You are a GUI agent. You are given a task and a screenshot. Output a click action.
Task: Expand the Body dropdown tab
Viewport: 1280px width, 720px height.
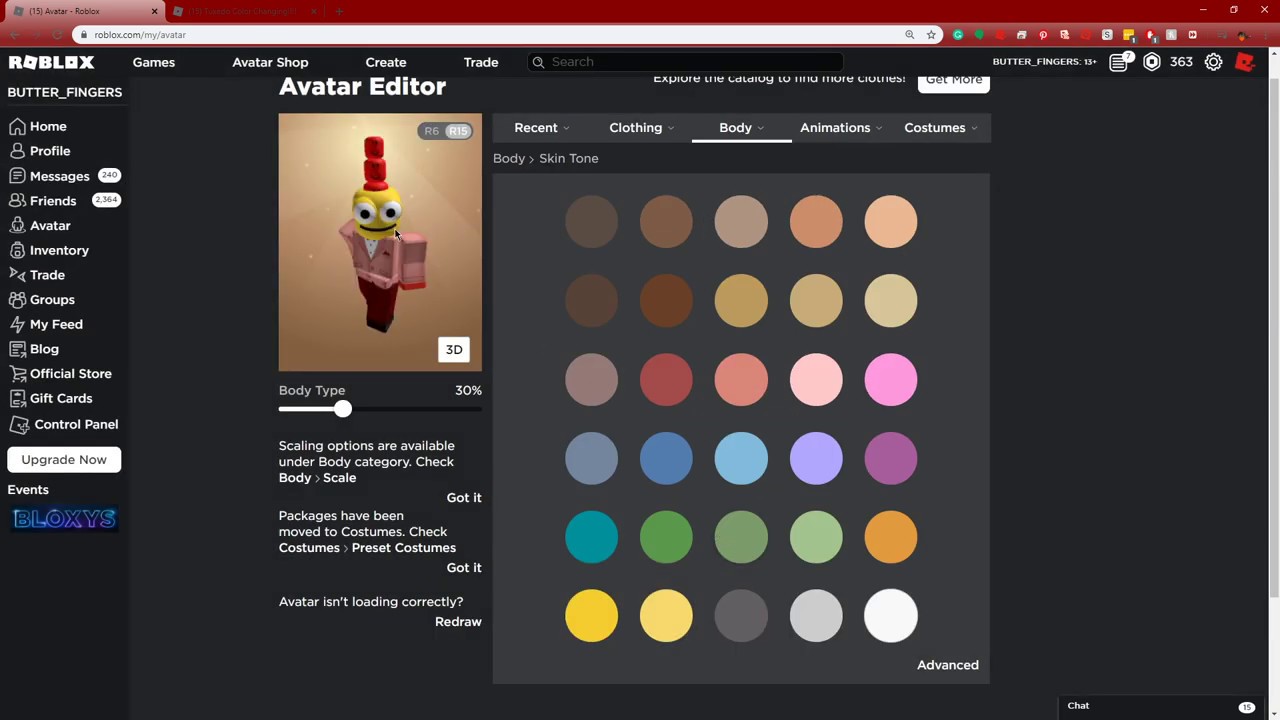(x=741, y=128)
